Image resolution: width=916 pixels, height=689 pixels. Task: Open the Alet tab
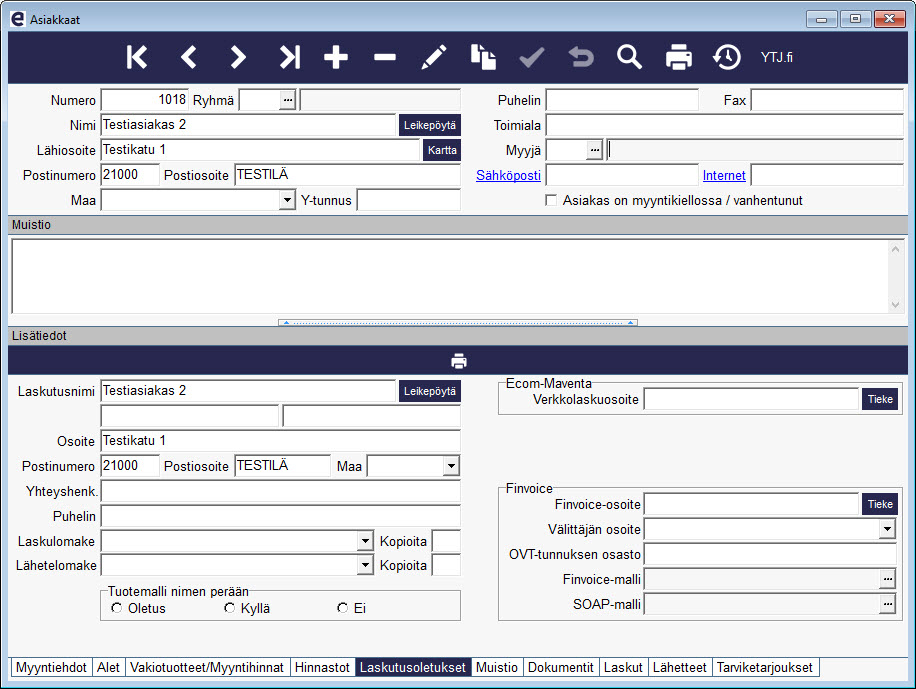click(x=108, y=667)
